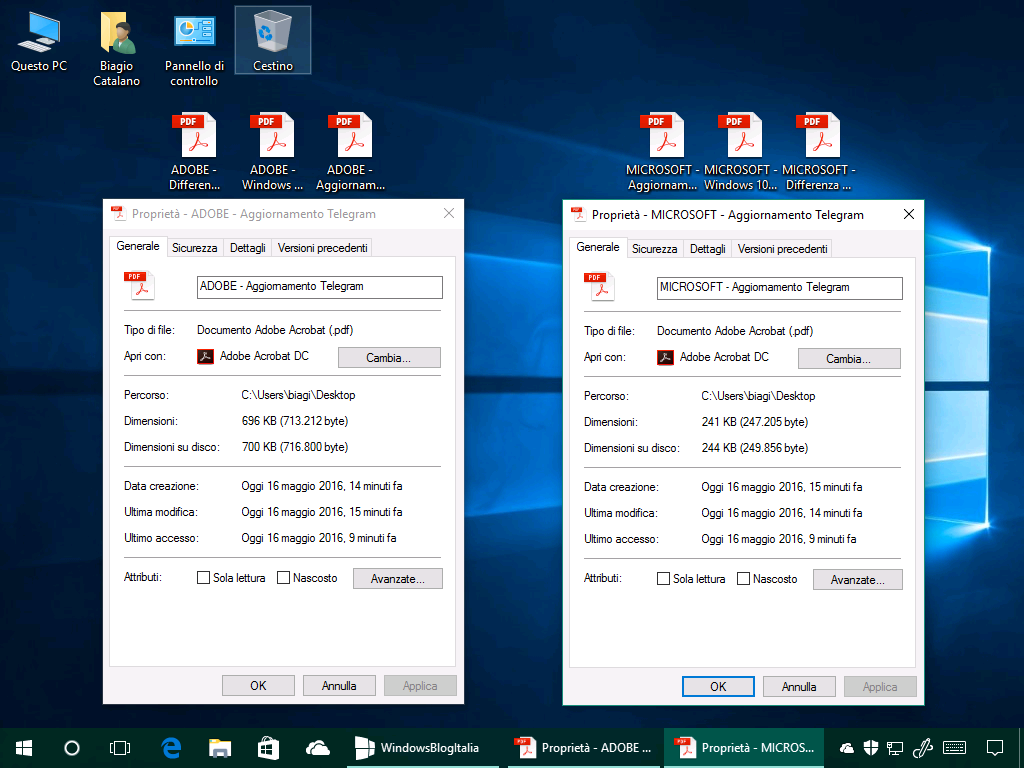Switch to Dettagli tab in ADOBE properties
The height and width of the screenshot is (768, 1024).
[248, 248]
